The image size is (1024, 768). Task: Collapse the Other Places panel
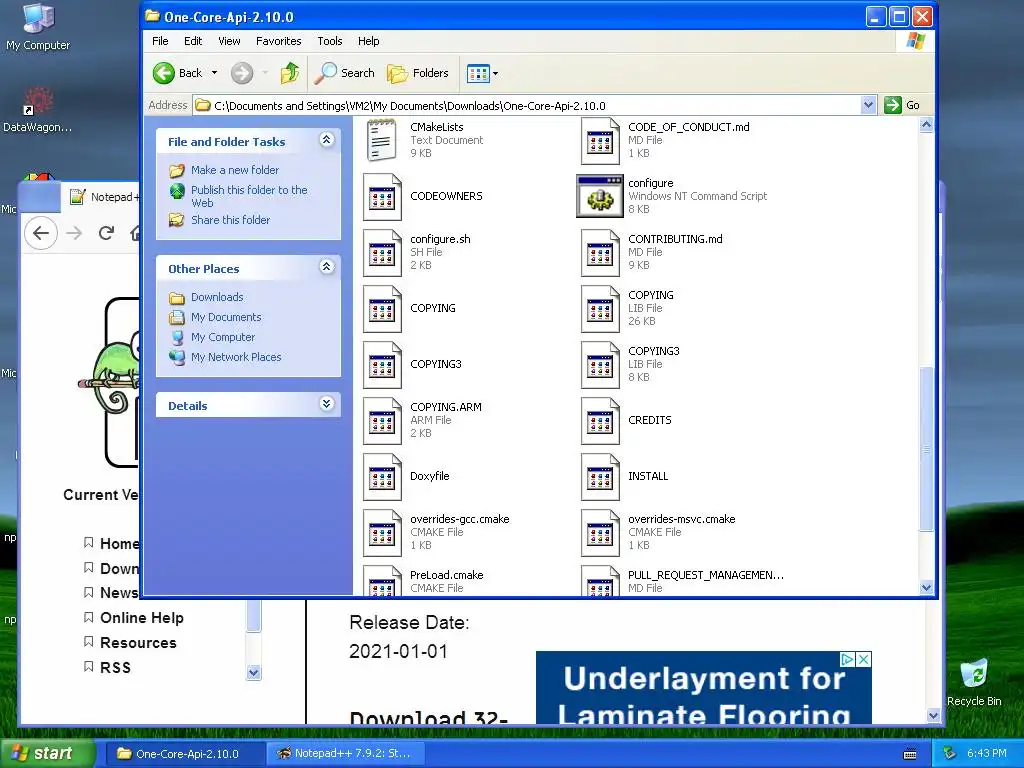pos(327,266)
